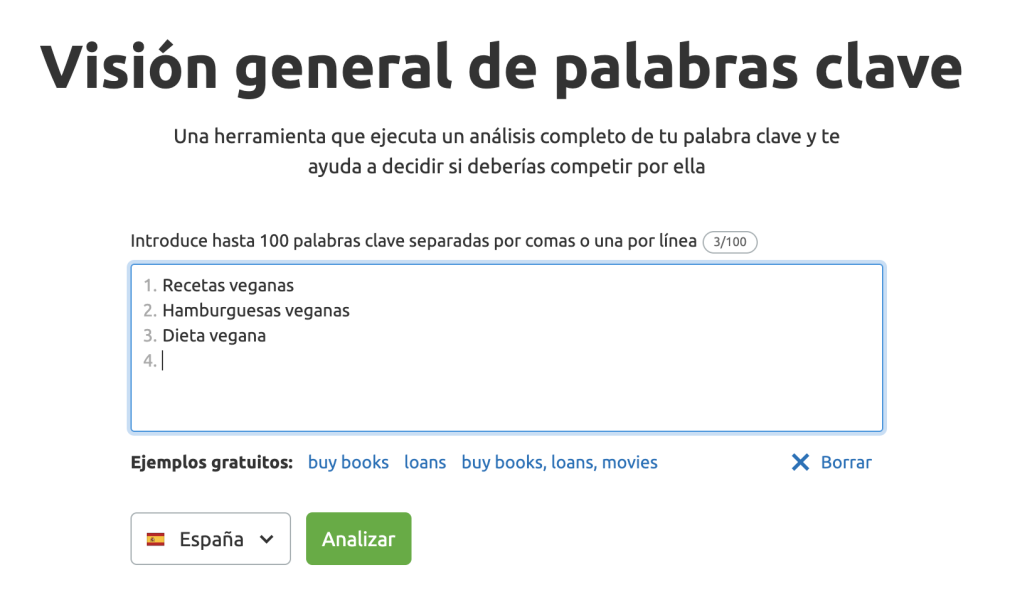Click the tool description subtitle text
The width and height of the screenshot is (1010, 614).
pyautogui.click(x=506, y=151)
